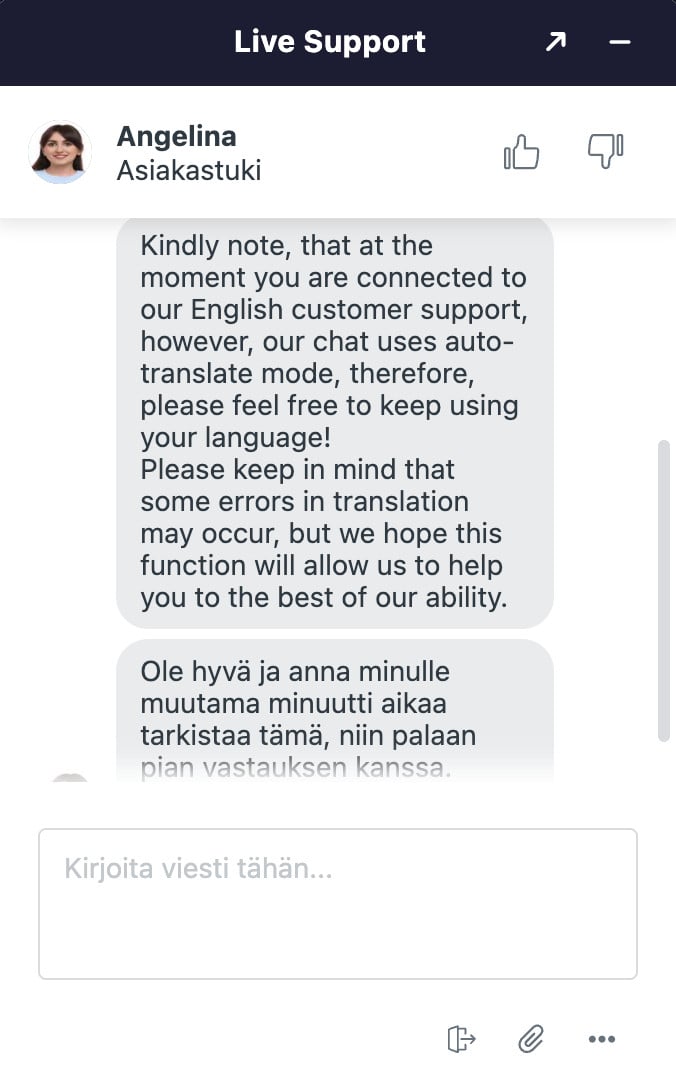Click the exit chat door icon
The image size is (676, 1072).
[461, 1039]
